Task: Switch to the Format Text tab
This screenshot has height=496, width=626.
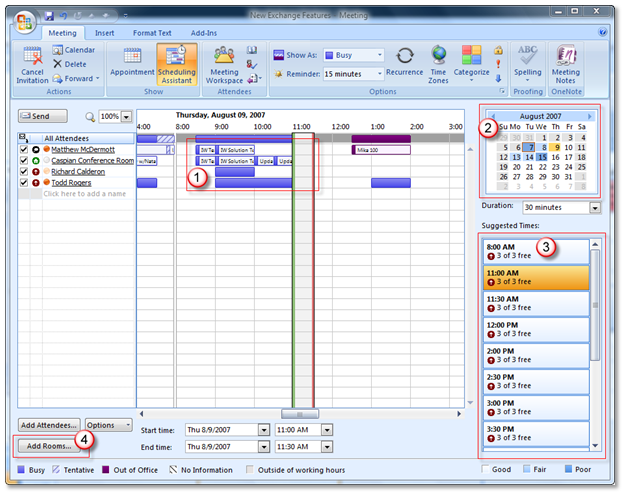Action: tap(152, 33)
